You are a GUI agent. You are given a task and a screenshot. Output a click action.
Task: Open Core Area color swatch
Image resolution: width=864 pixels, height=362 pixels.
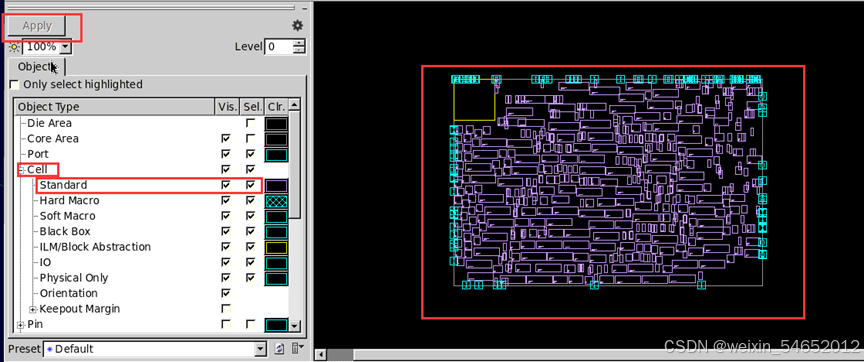click(277, 139)
